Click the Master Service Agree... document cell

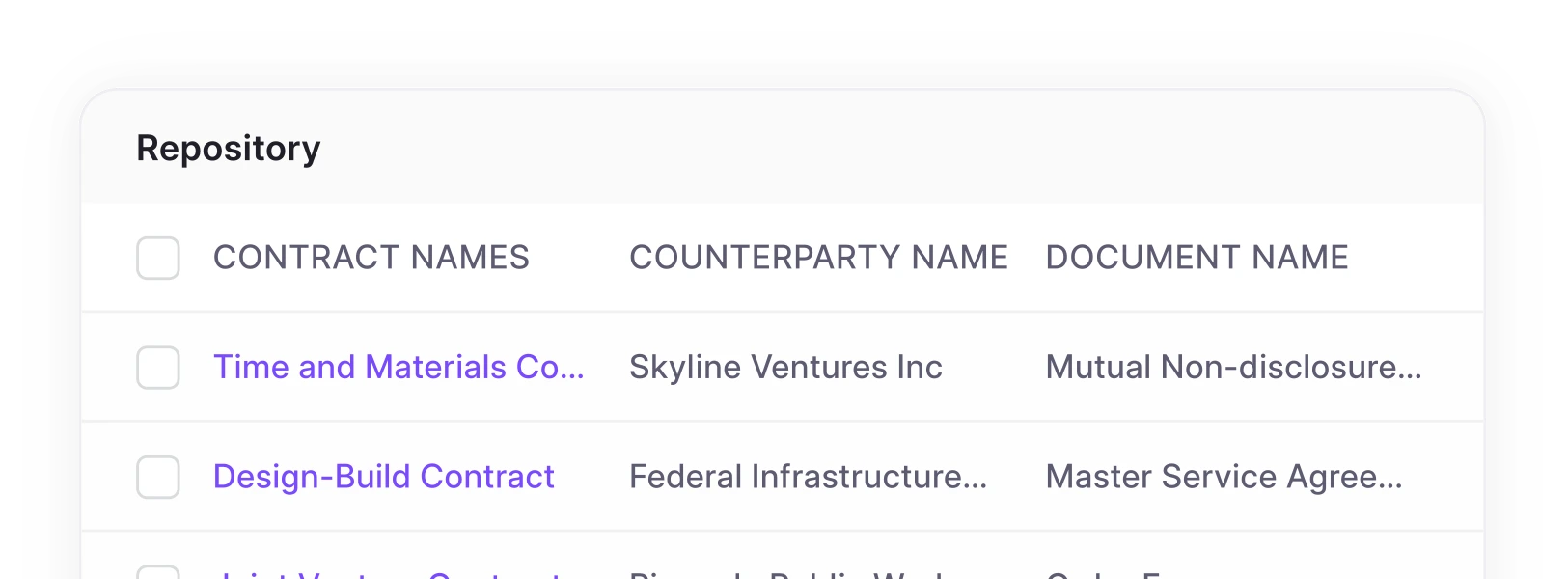[1224, 477]
